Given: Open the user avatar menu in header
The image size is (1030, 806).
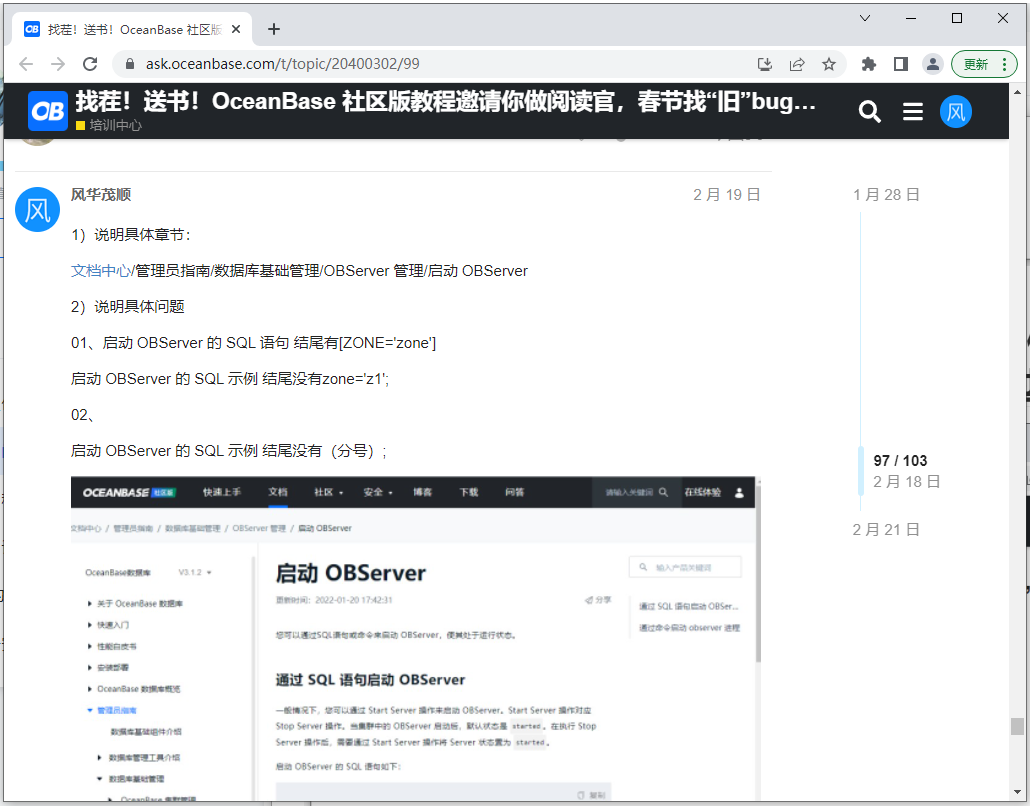Looking at the screenshot, I should point(955,112).
